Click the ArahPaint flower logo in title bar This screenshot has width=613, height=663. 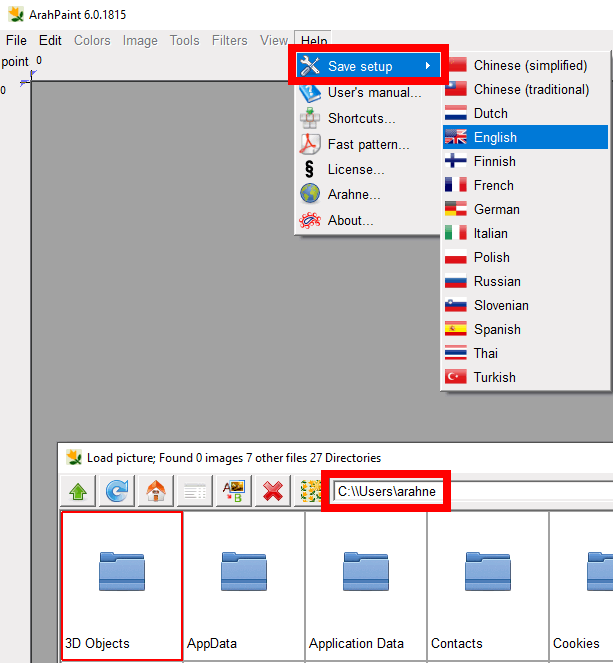tap(16, 14)
